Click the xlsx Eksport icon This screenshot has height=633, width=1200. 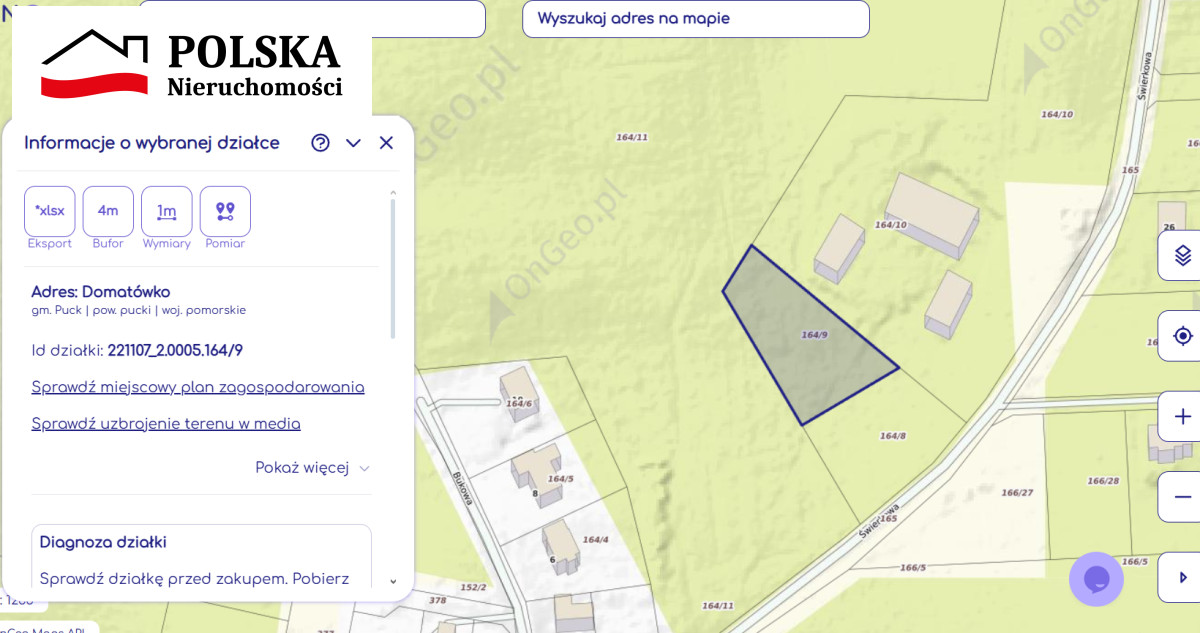(50, 211)
